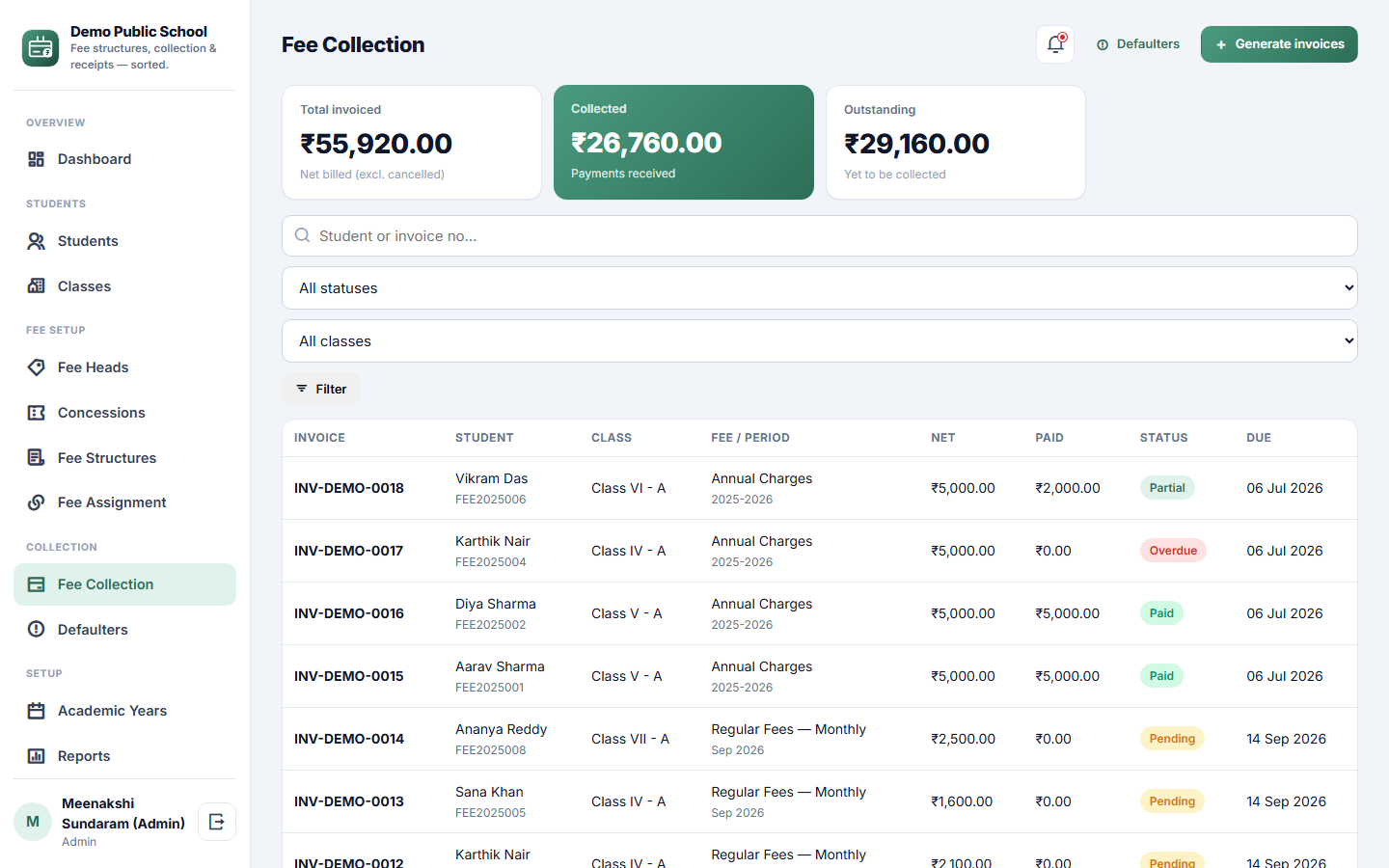Click the Fee Collection card icon
1389x868 pixels.
pyautogui.click(x=37, y=584)
